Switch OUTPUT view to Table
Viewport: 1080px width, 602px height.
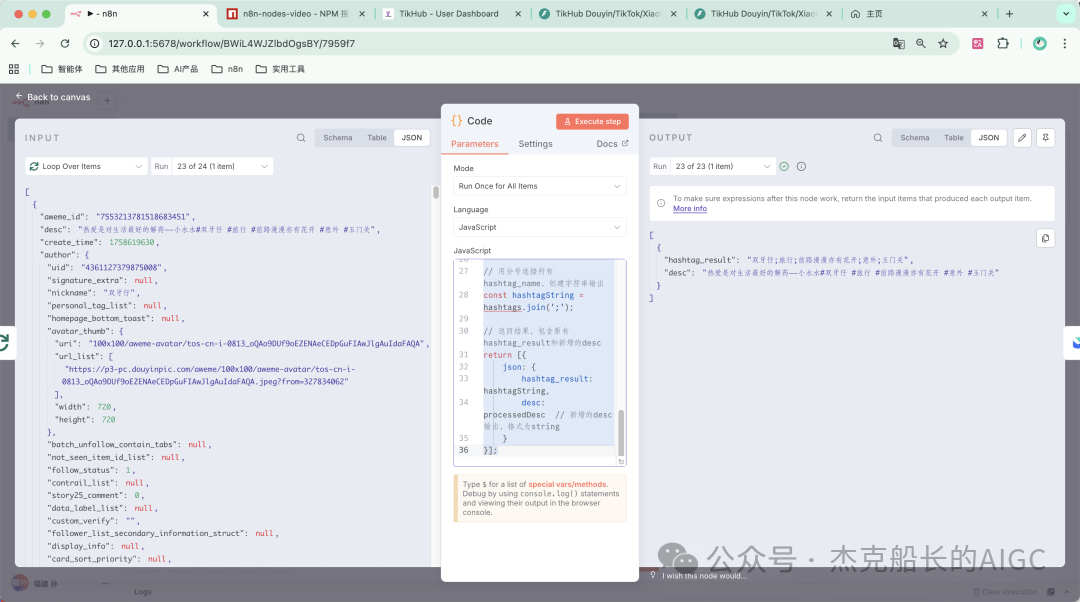point(954,138)
